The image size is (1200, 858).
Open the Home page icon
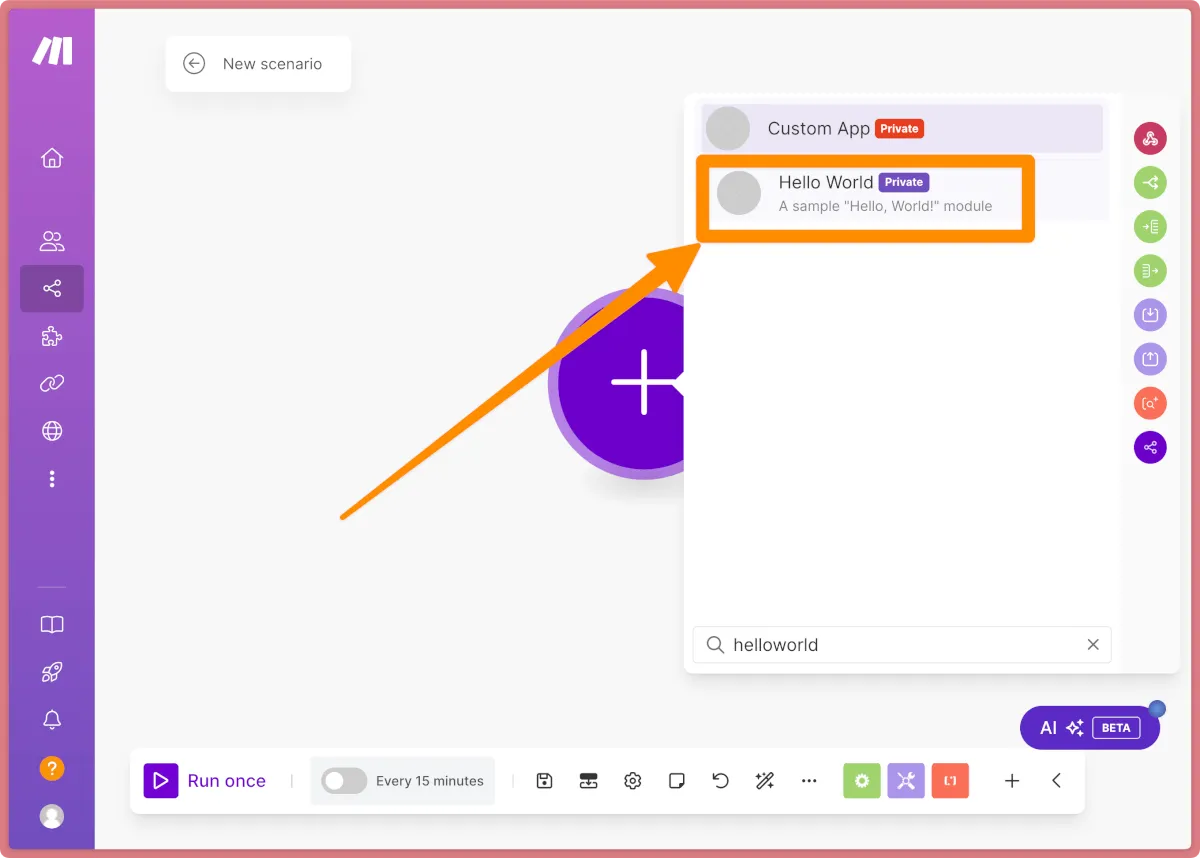tap(52, 158)
